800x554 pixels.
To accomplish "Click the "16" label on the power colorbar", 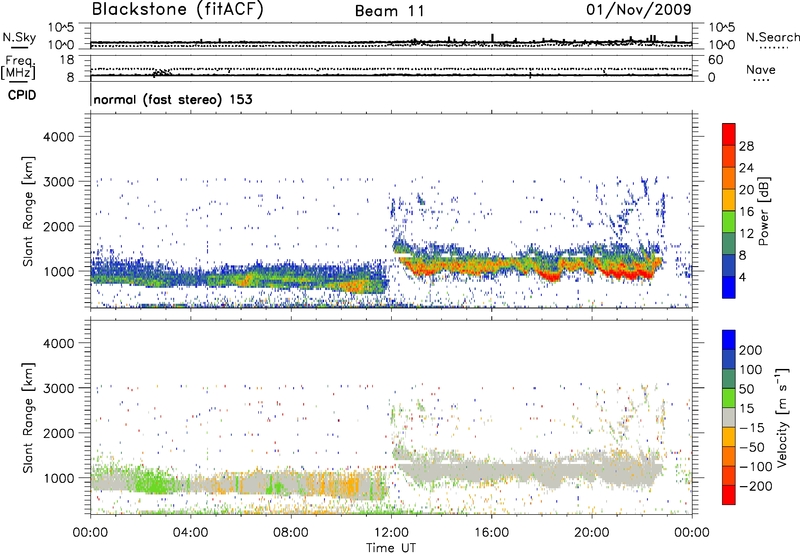I will [x=746, y=212].
